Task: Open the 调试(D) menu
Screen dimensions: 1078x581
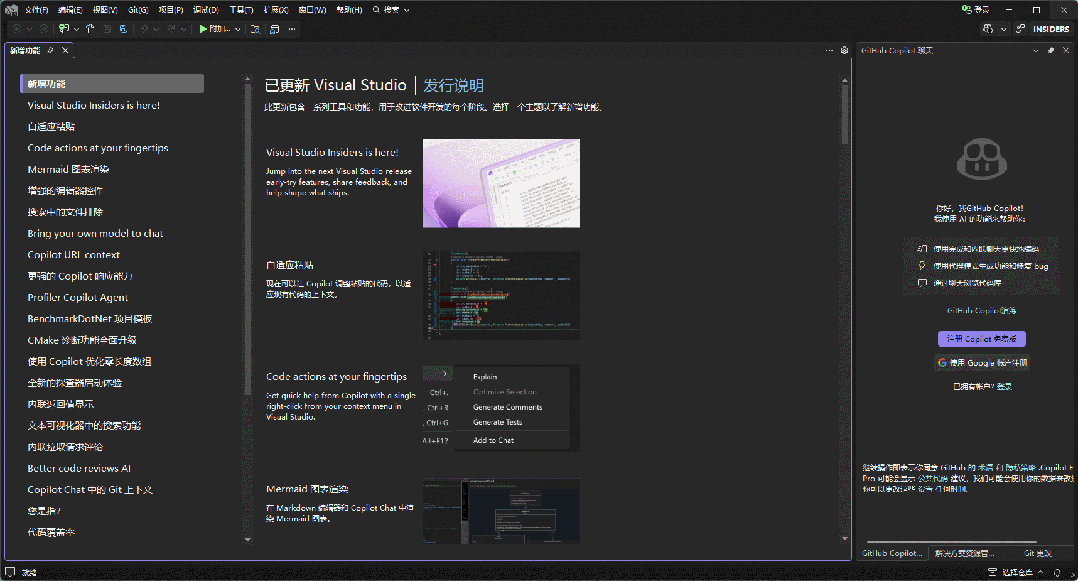Action: [206, 10]
